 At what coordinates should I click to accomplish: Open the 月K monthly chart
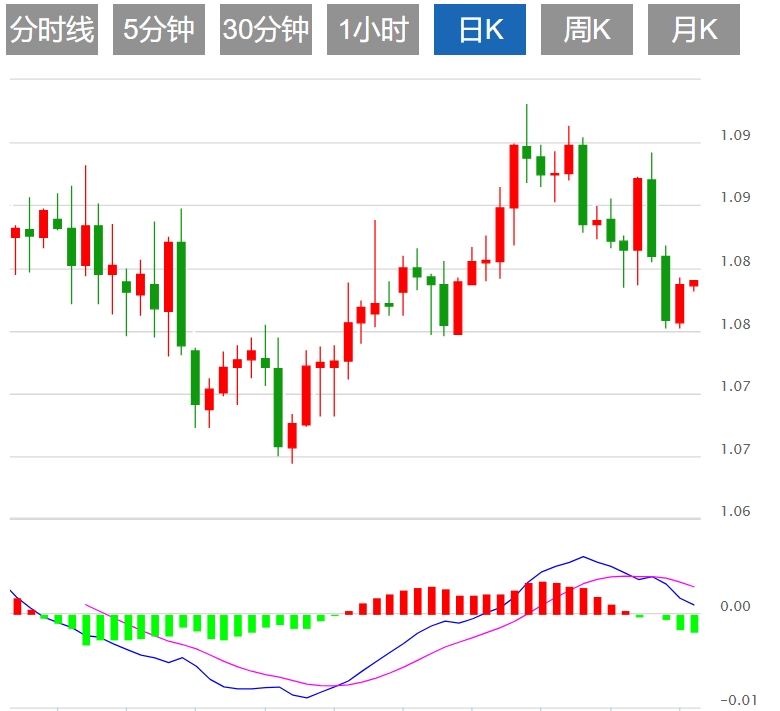point(693,30)
